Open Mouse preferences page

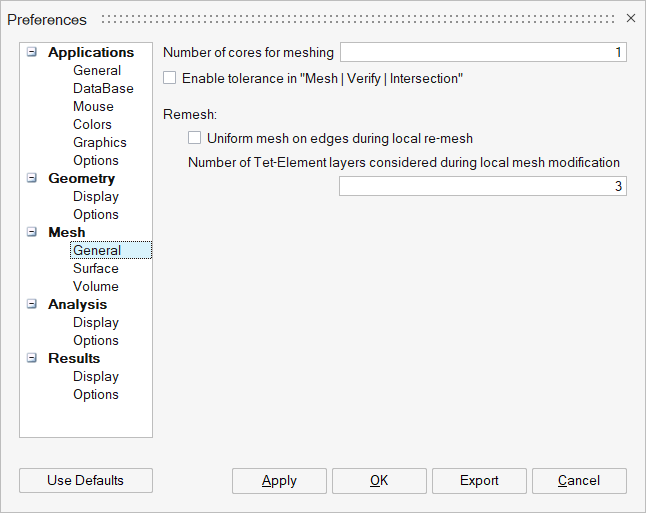(x=93, y=106)
